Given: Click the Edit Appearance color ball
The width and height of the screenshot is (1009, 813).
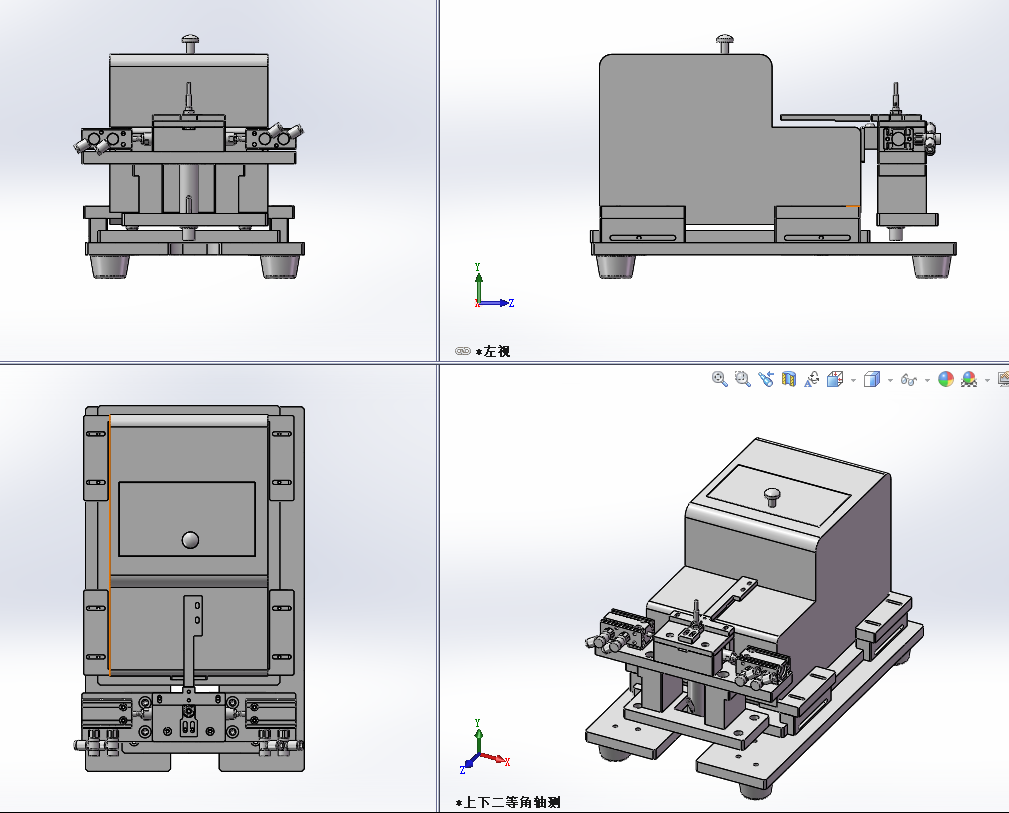Looking at the screenshot, I should (x=946, y=379).
